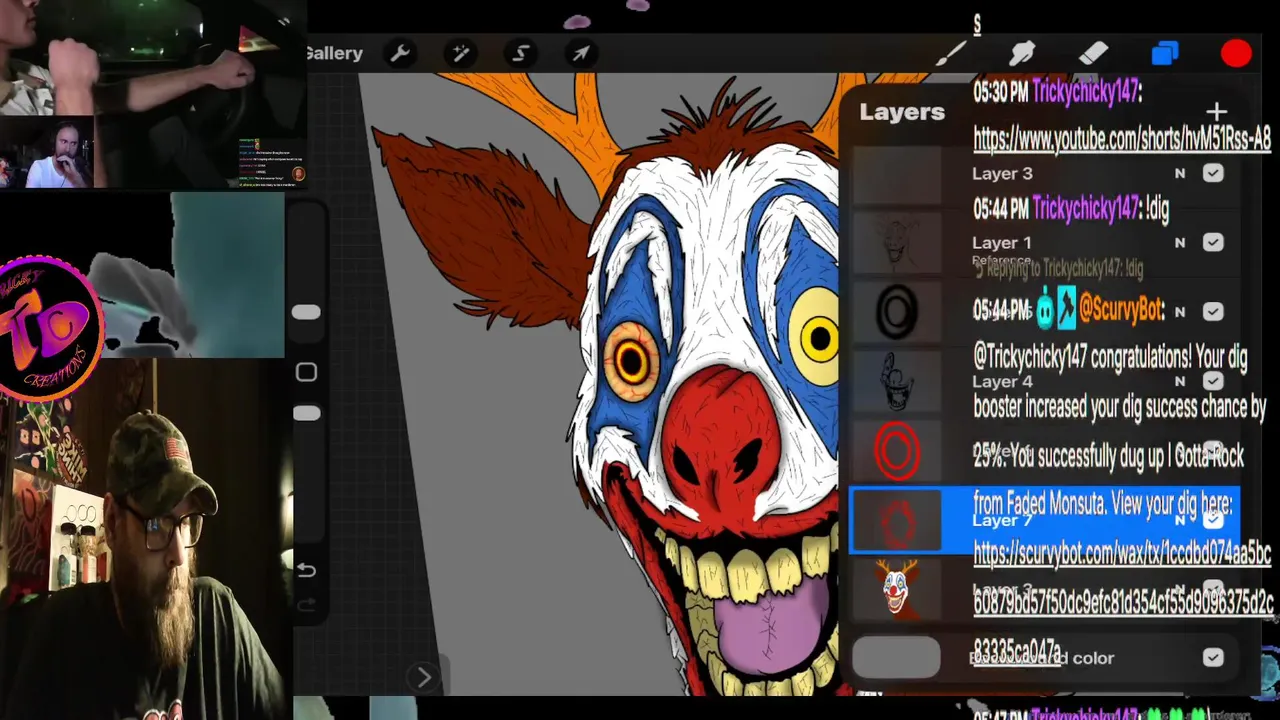Viewport: 1280px width, 720px height.
Task: Open the Actions wrench menu
Action: point(400,54)
